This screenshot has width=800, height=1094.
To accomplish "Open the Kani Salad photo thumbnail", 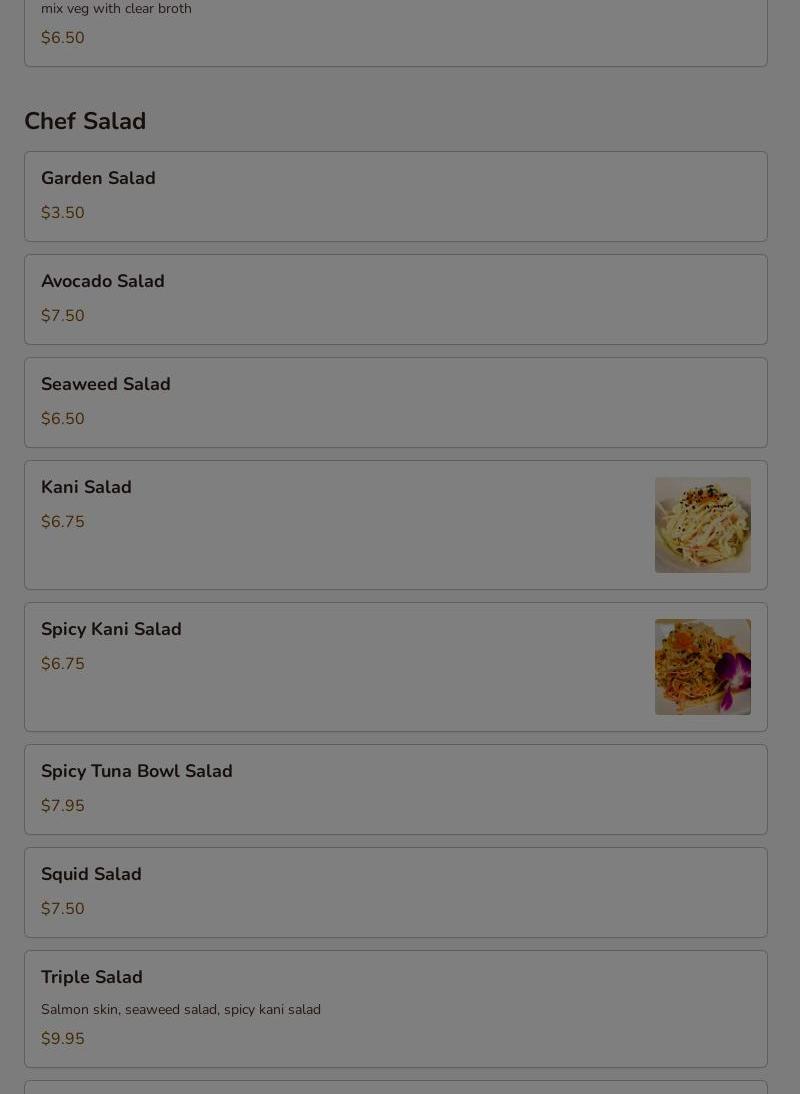I will click(702, 525).
